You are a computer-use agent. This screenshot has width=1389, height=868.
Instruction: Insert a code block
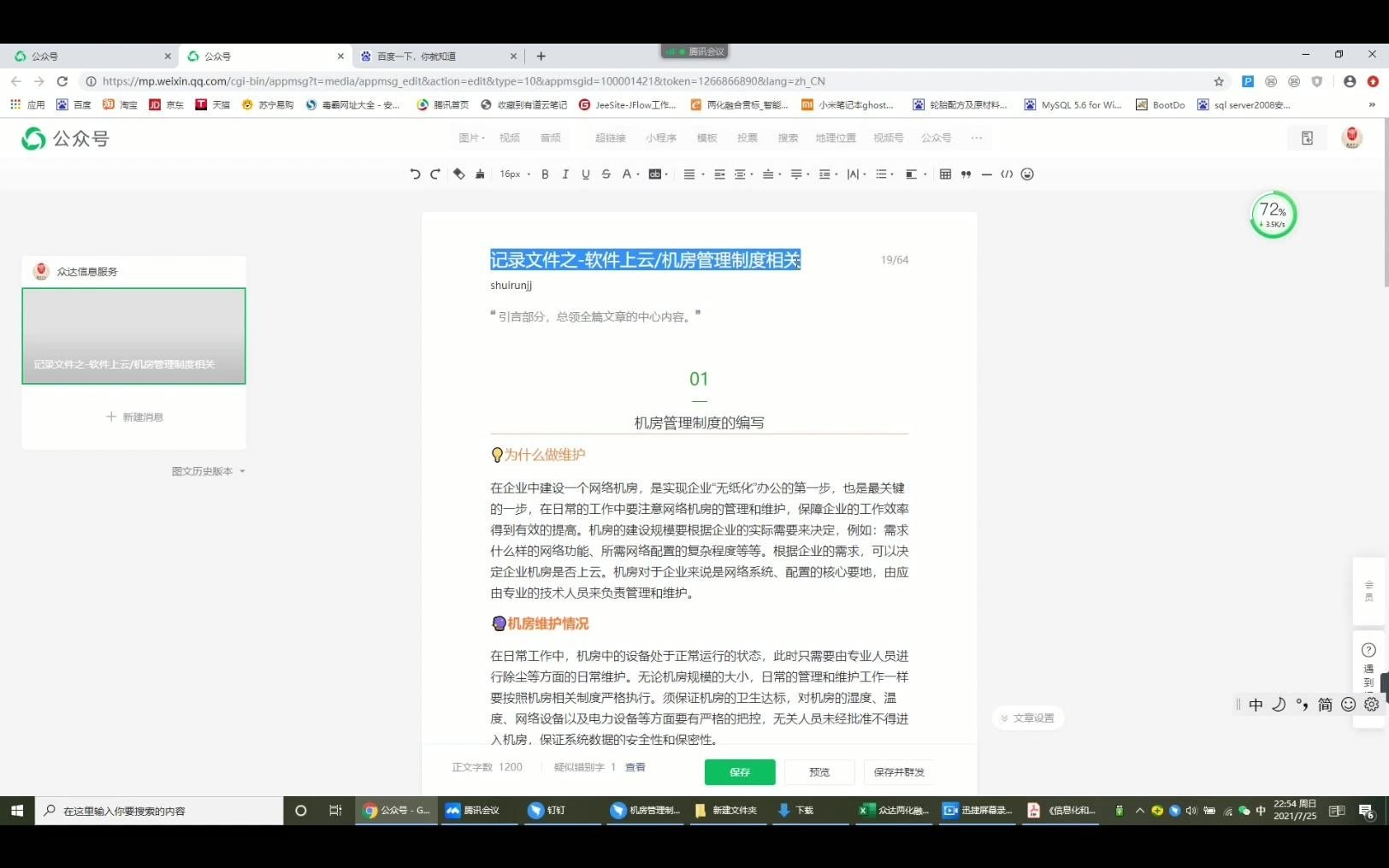pos(1007,174)
